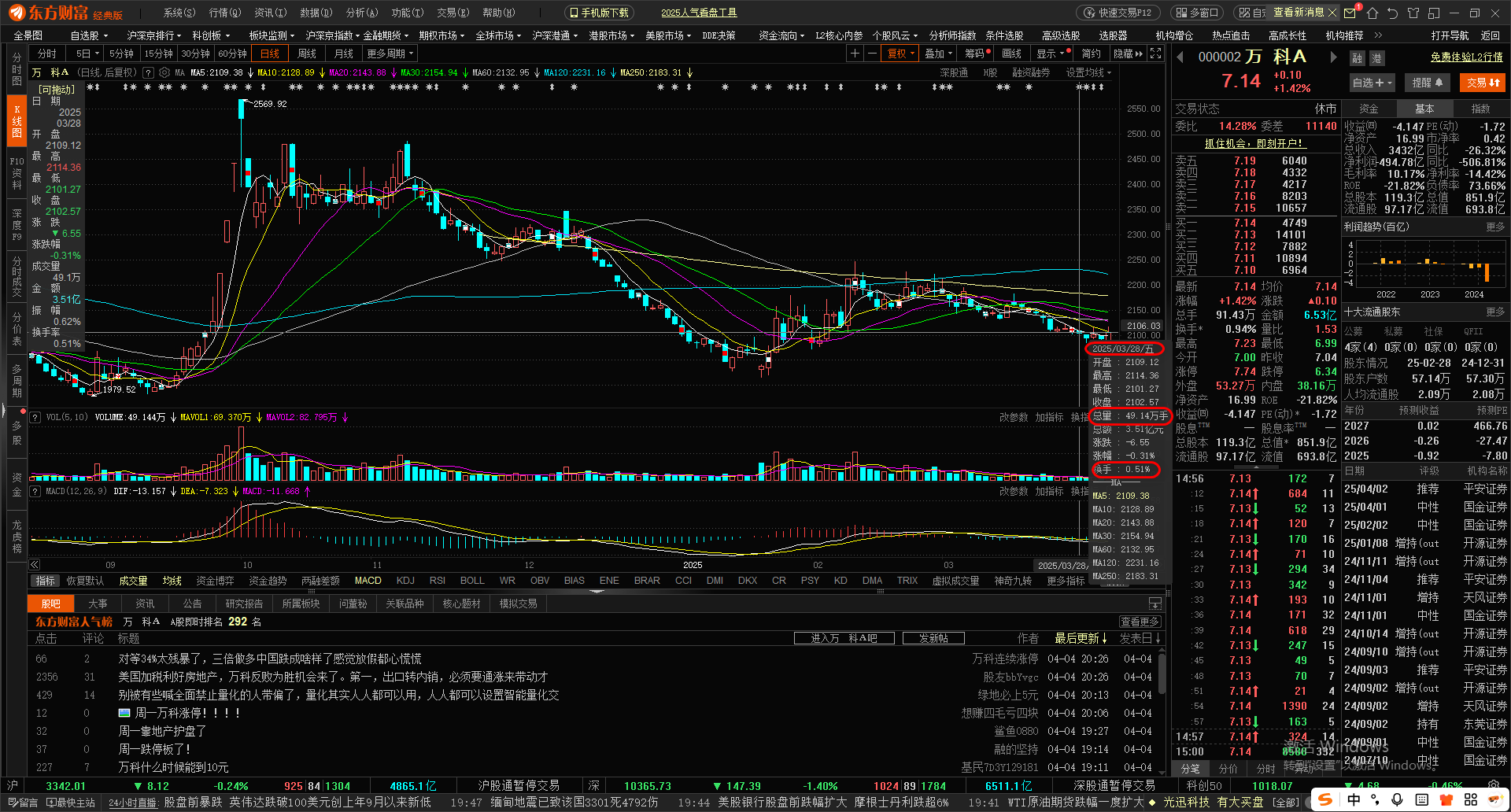Click the 港 HK connect badge
Image resolution: width=1511 pixels, height=812 pixels.
point(1376,58)
